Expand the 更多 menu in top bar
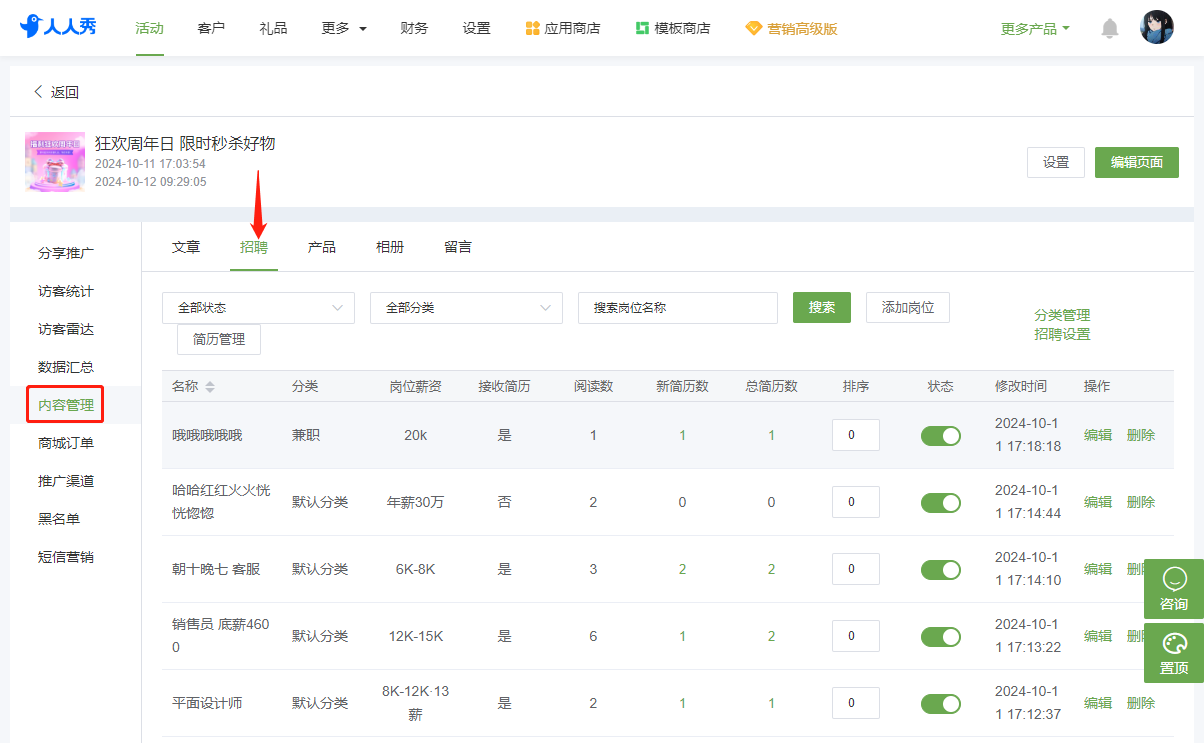 pos(344,28)
